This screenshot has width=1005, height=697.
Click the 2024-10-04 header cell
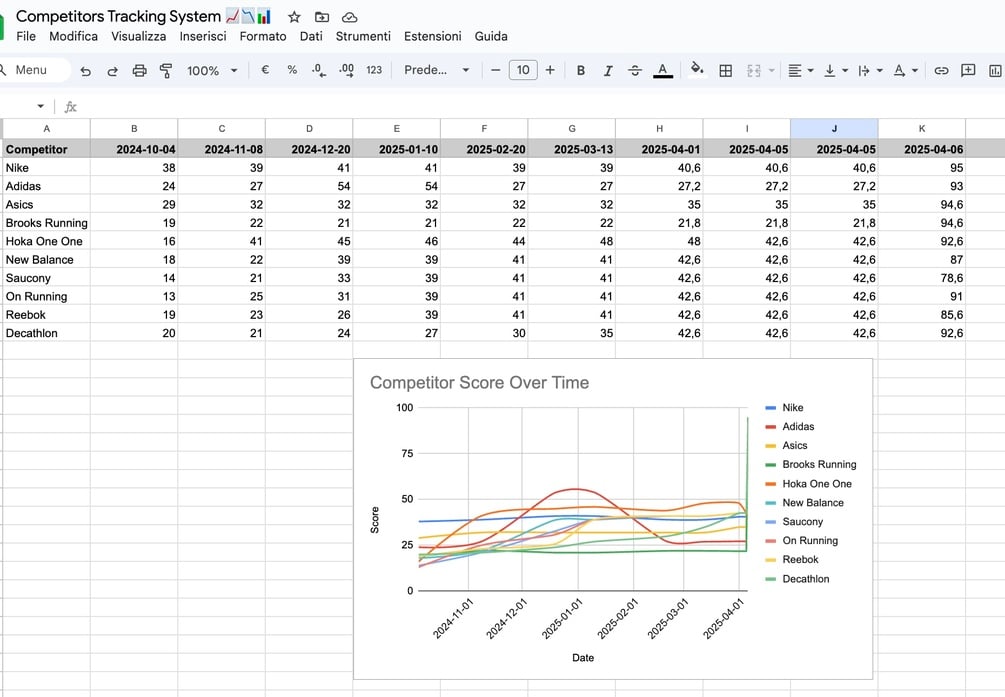point(134,149)
